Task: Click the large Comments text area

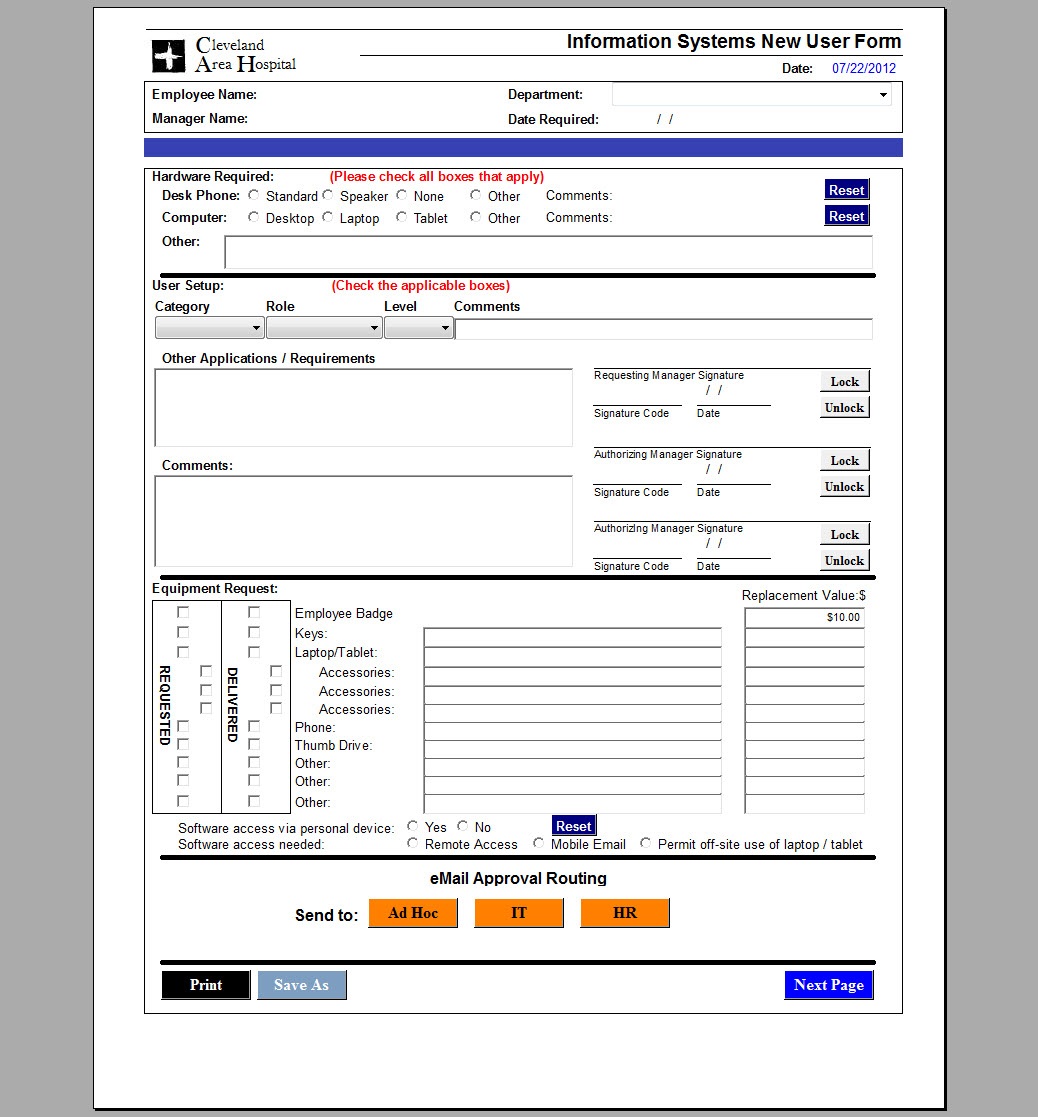Action: pos(363,521)
